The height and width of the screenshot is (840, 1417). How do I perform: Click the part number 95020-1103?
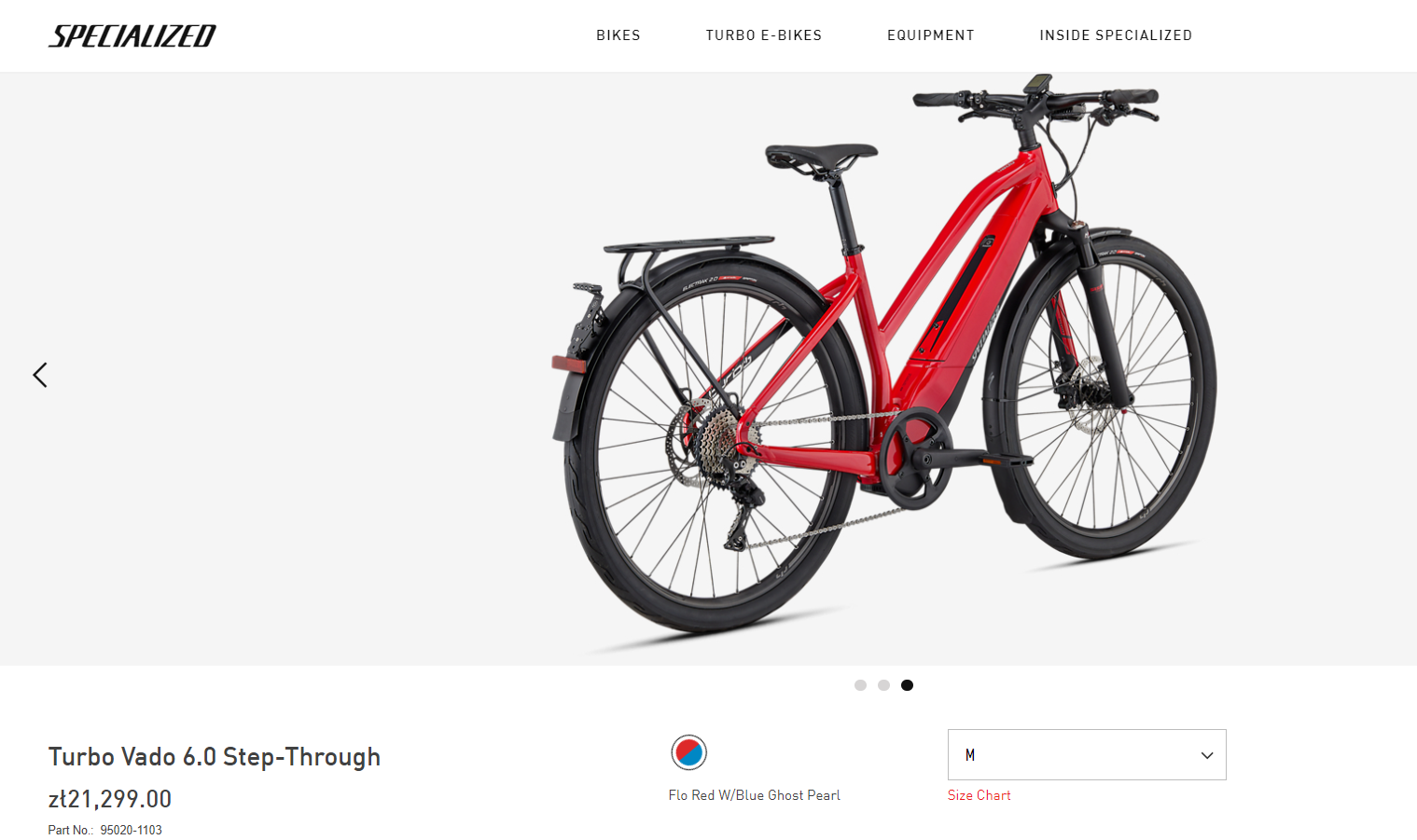click(132, 830)
